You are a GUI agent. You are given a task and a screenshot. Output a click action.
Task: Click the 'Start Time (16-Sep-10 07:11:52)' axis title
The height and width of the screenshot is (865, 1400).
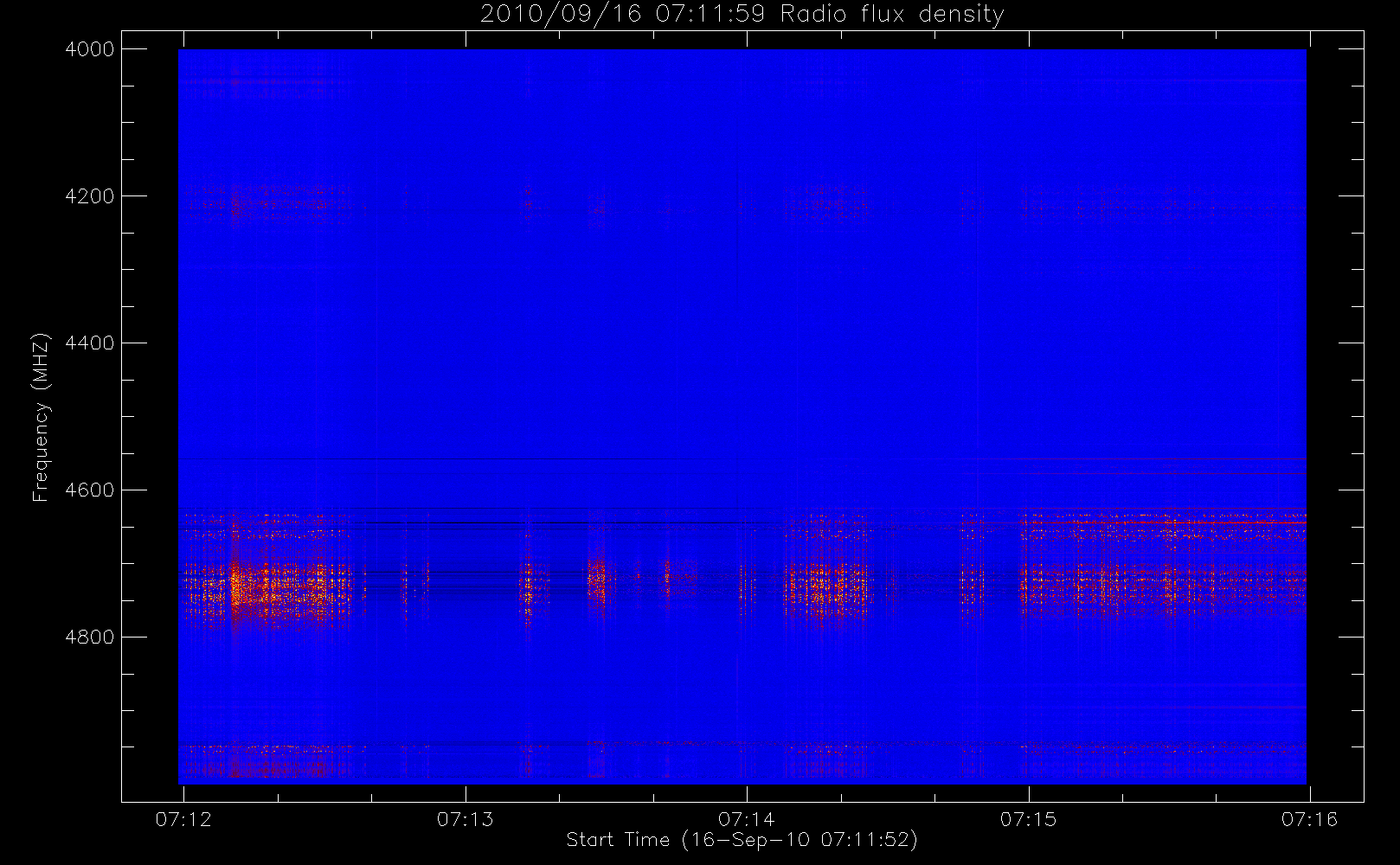point(742,840)
